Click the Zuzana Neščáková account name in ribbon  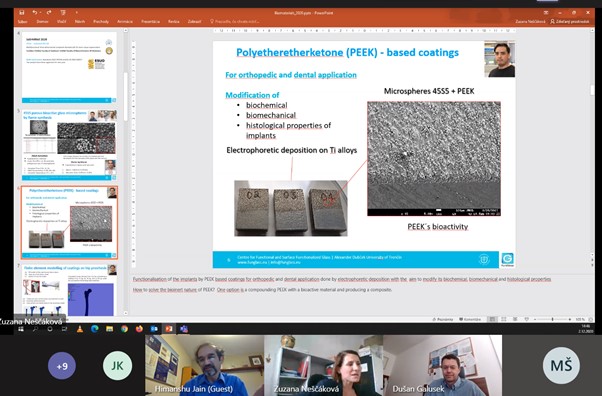[530, 22]
